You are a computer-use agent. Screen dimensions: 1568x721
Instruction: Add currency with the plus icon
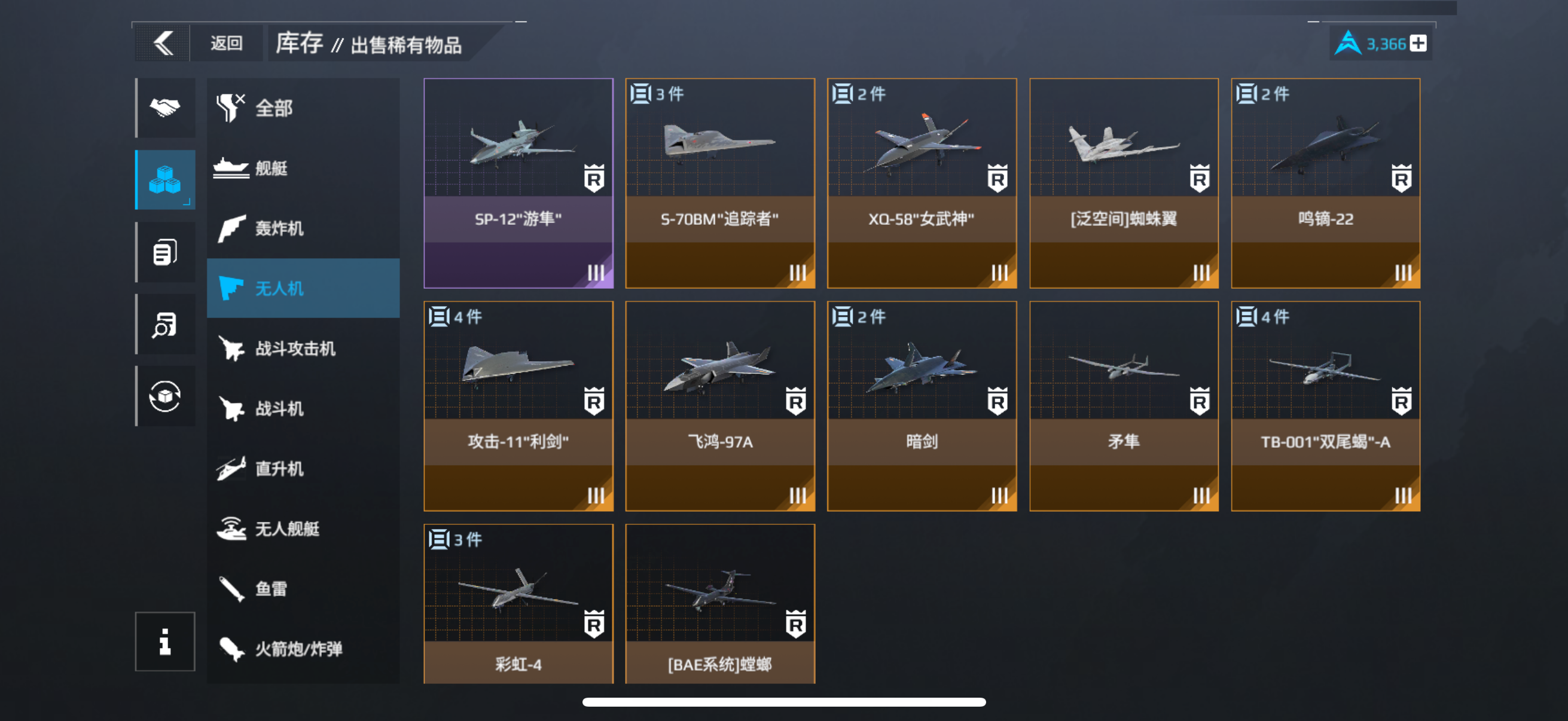click(x=1418, y=44)
